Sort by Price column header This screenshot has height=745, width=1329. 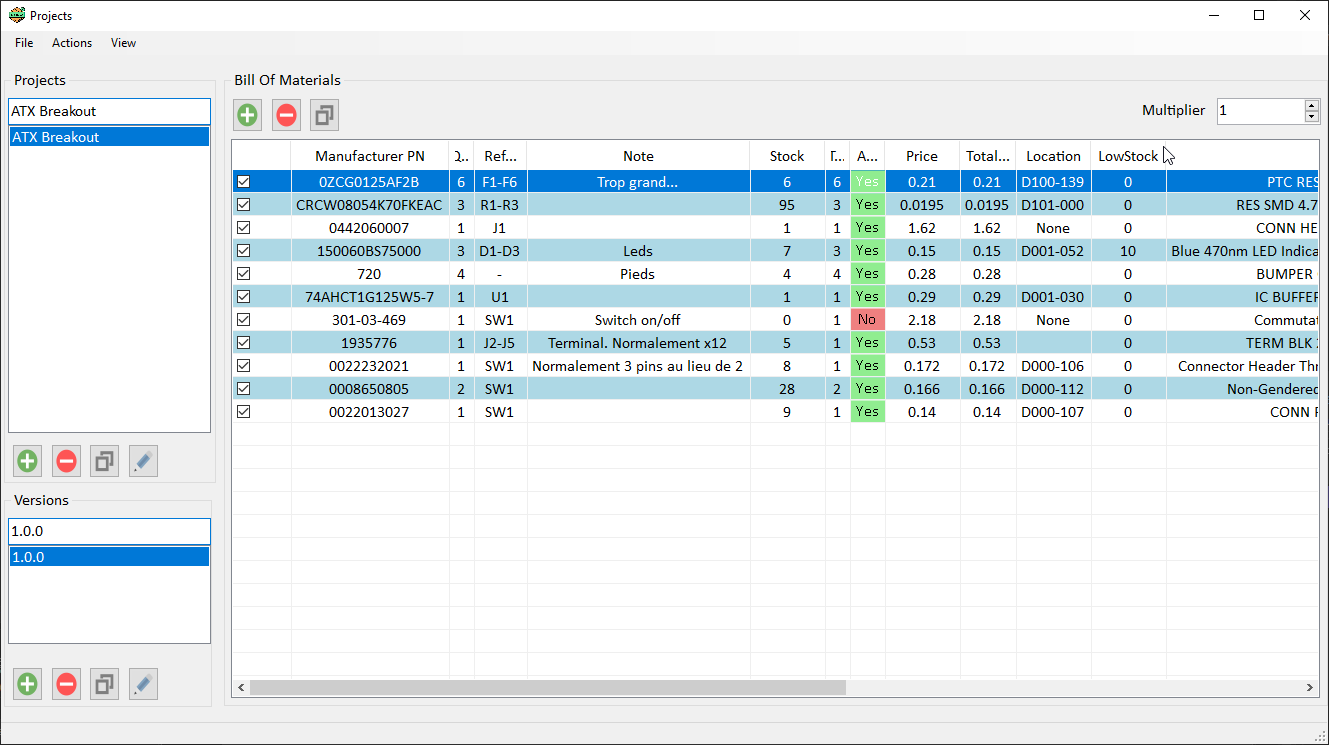pyautogui.click(x=922, y=156)
